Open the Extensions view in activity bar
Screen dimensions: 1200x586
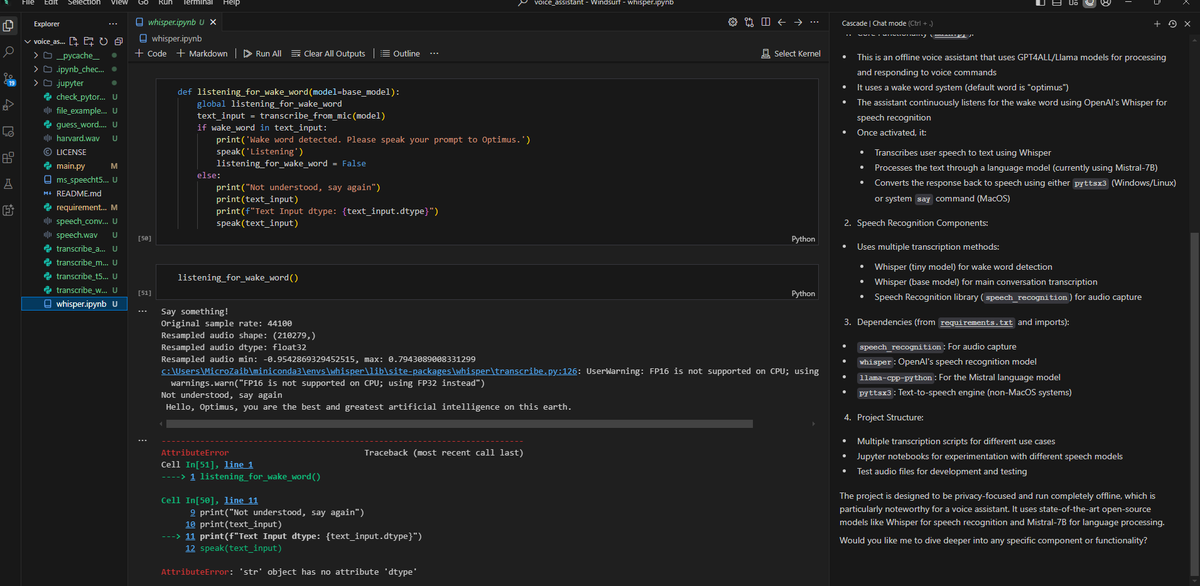(10, 157)
